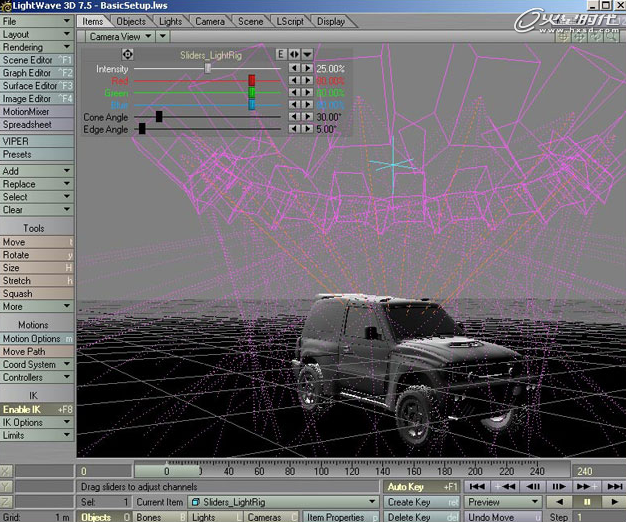
Task: Open envelope via the E button on slider panel
Action: (281, 54)
